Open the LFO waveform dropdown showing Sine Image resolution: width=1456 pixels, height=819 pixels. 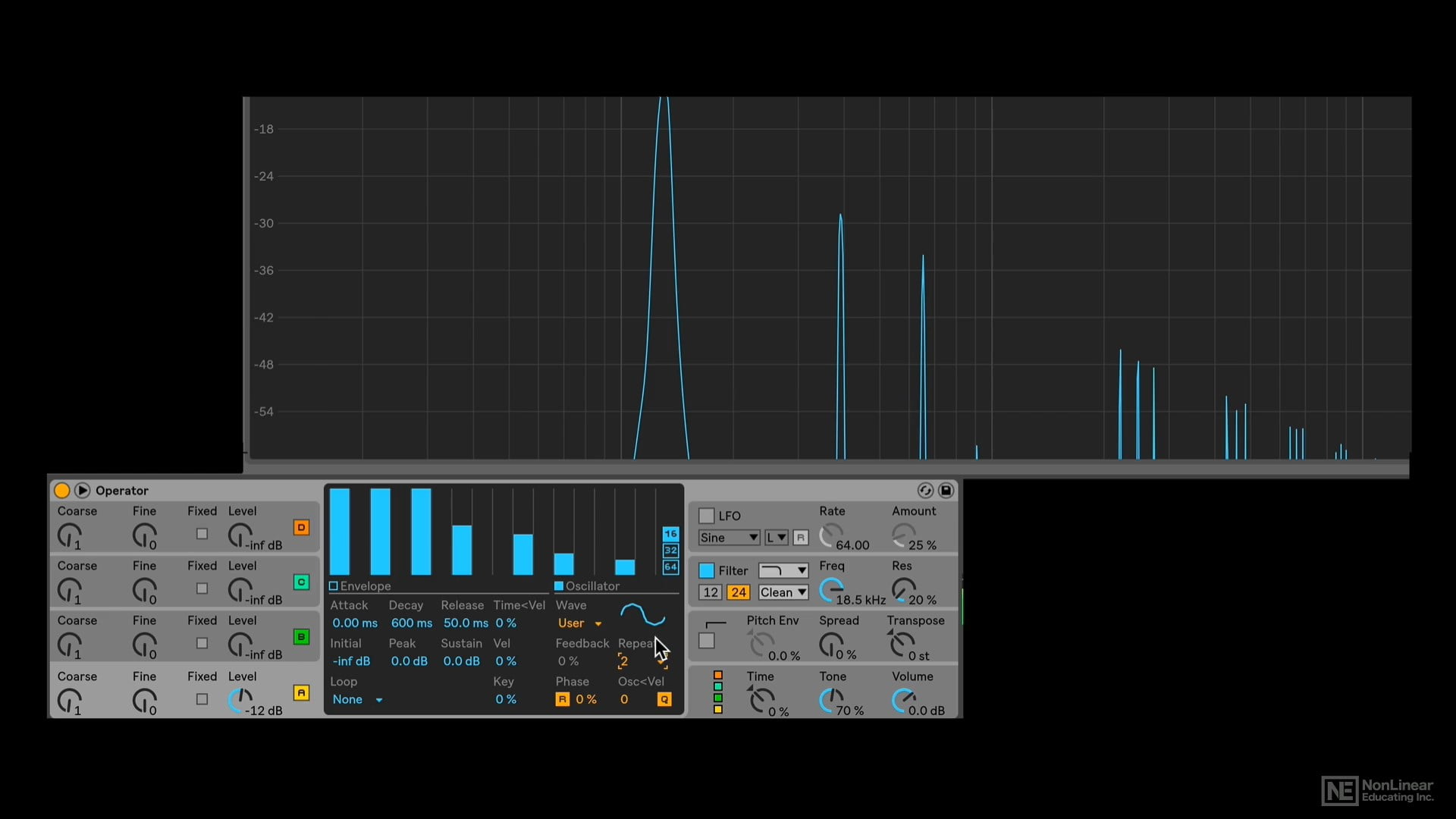[x=729, y=538]
